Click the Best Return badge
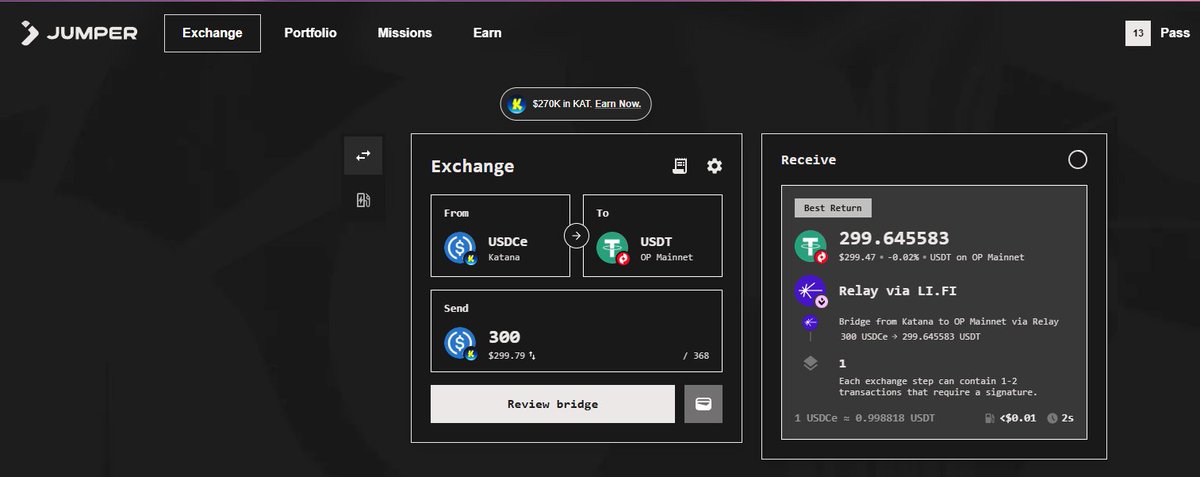The height and width of the screenshot is (477, 1200). pos(834,208)
